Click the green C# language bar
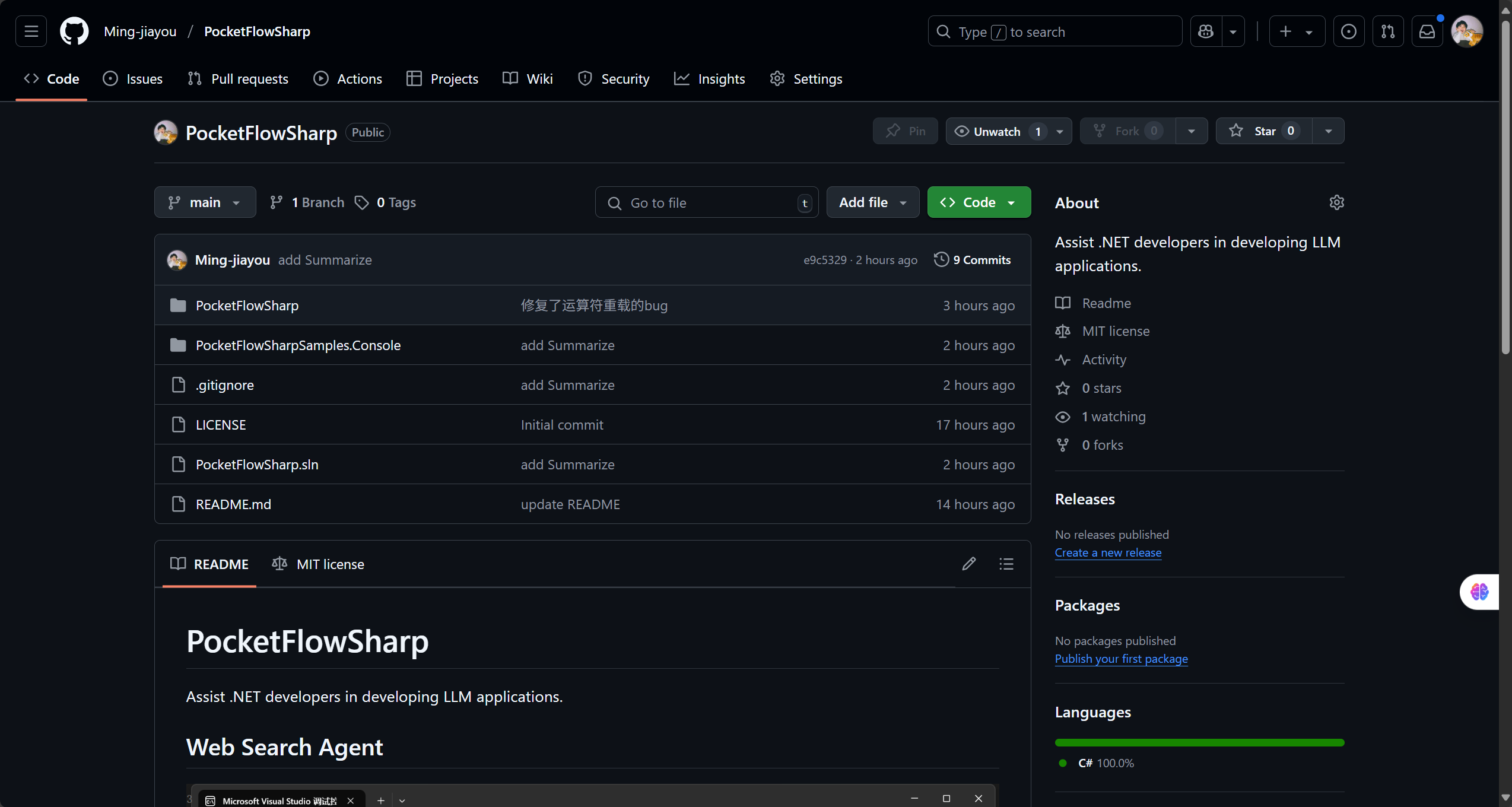 click(1199, 742)
